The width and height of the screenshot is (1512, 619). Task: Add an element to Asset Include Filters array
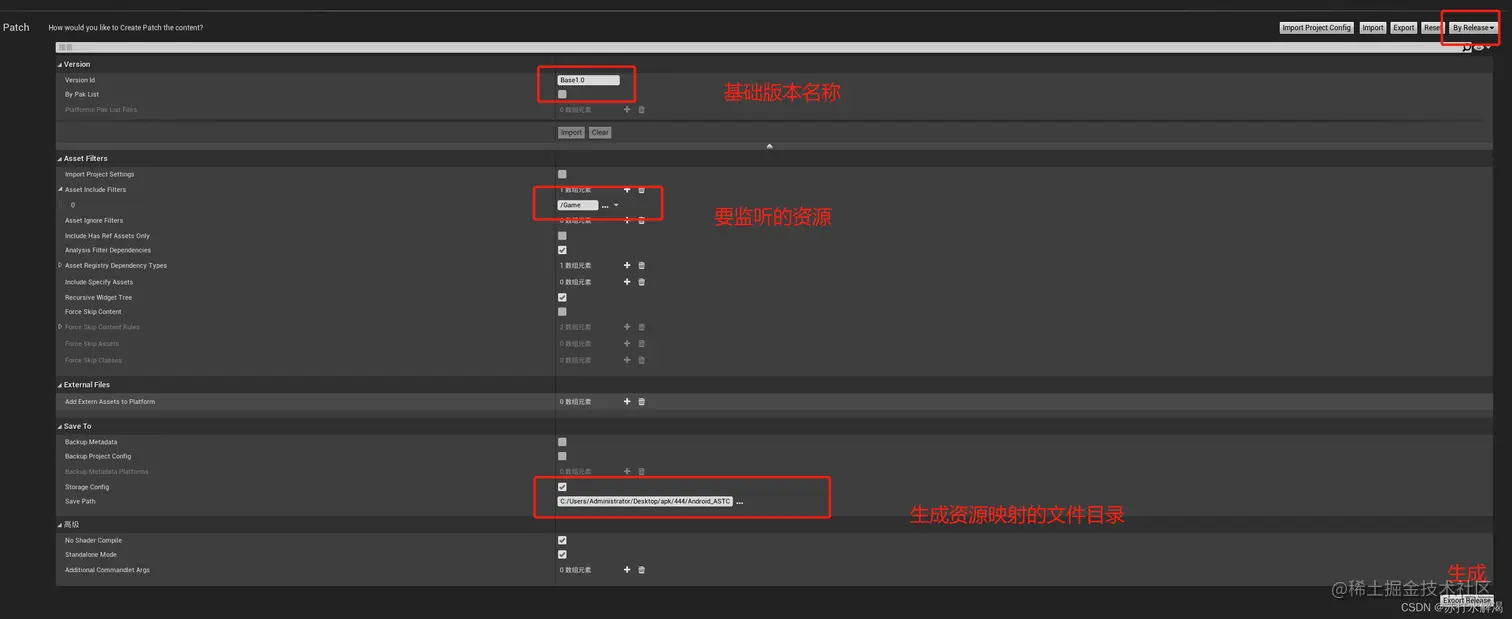point(627,190)
